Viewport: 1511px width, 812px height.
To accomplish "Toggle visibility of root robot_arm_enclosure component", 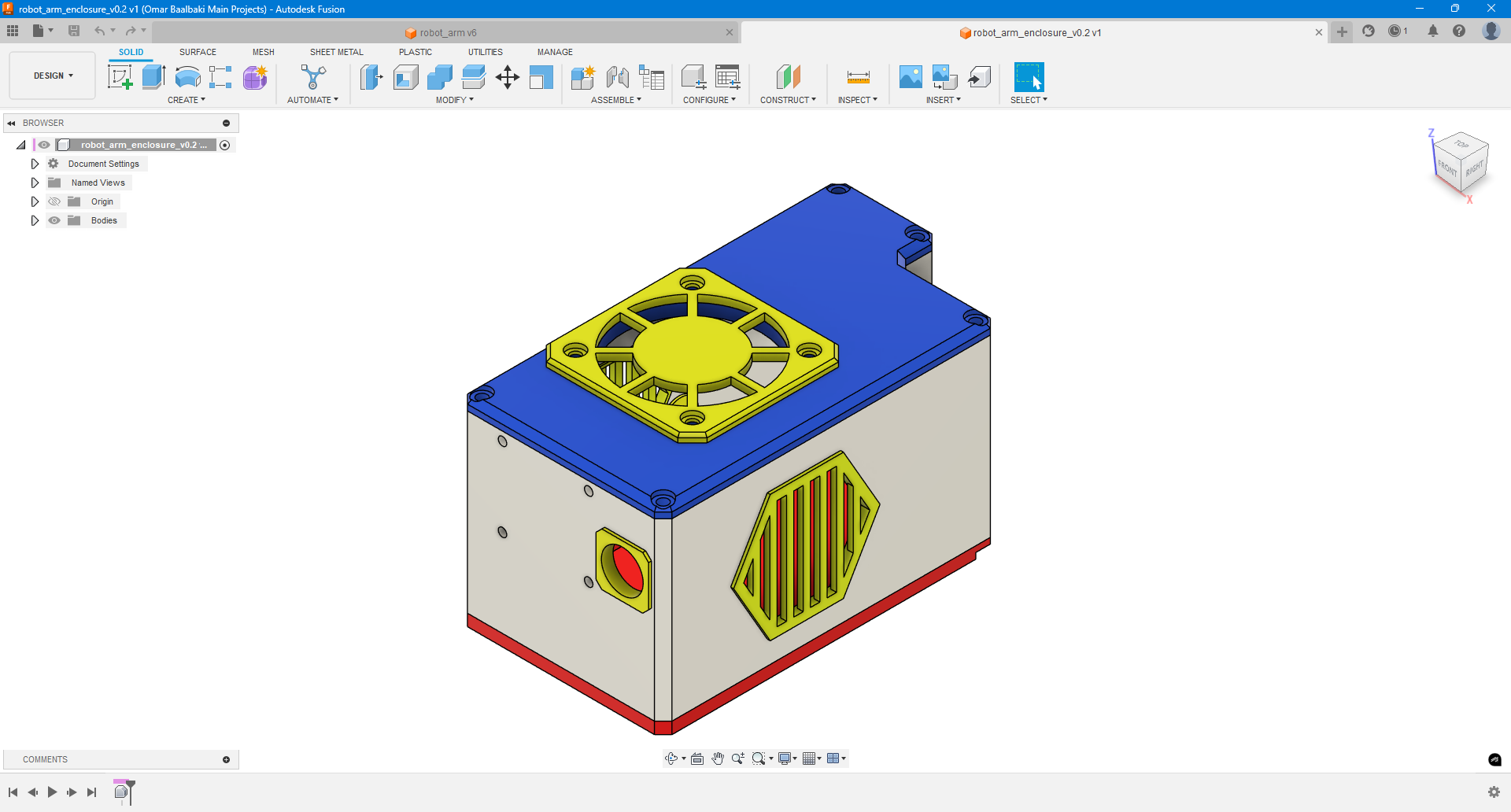I will click(44, 145).
